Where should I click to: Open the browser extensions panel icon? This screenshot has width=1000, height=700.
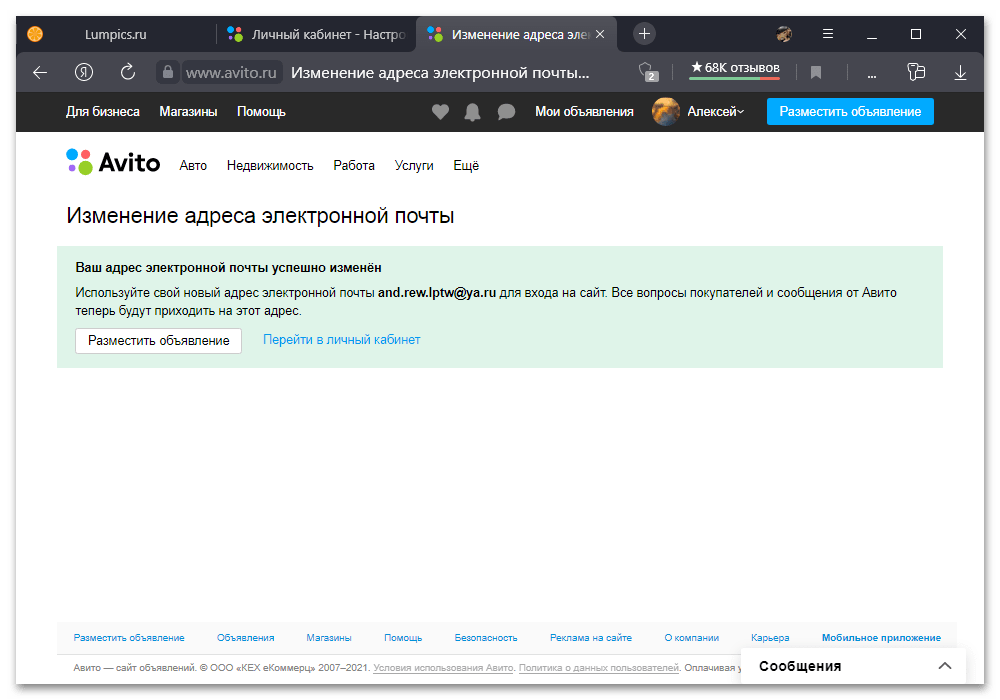(x=916, y=72)
